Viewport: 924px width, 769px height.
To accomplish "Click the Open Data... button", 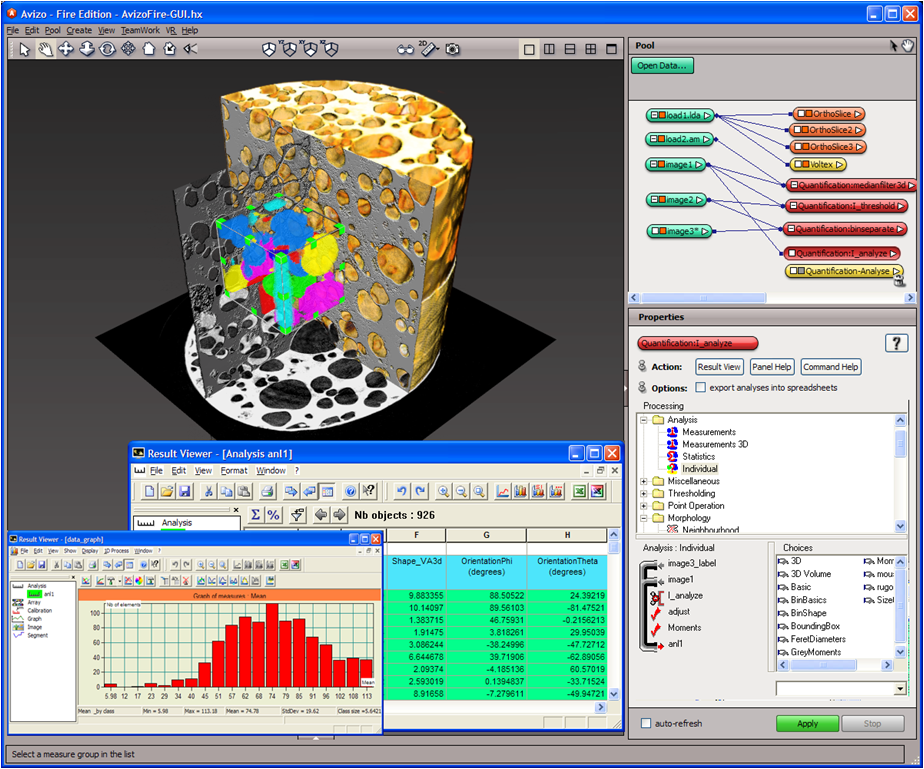I will click(x=661, y=66).
